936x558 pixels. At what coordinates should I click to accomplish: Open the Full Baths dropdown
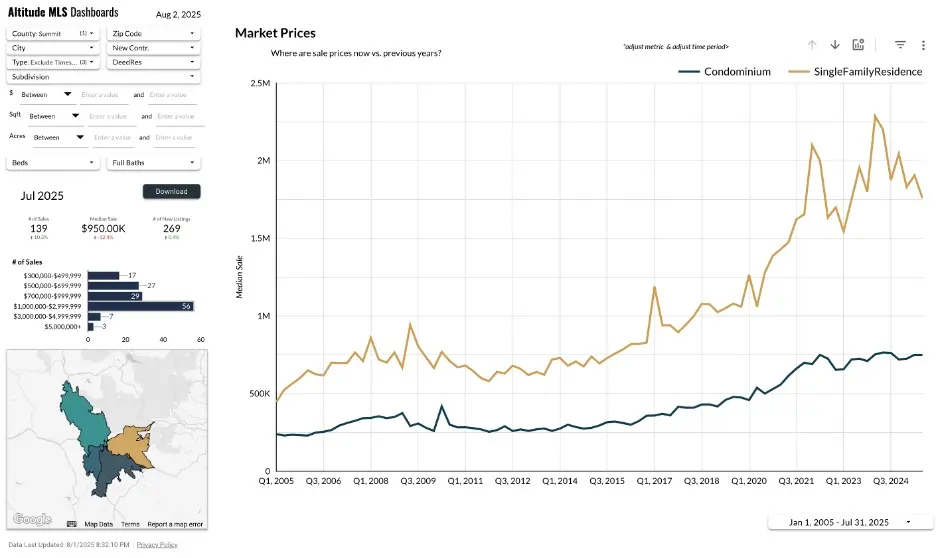tap(153, 162)
